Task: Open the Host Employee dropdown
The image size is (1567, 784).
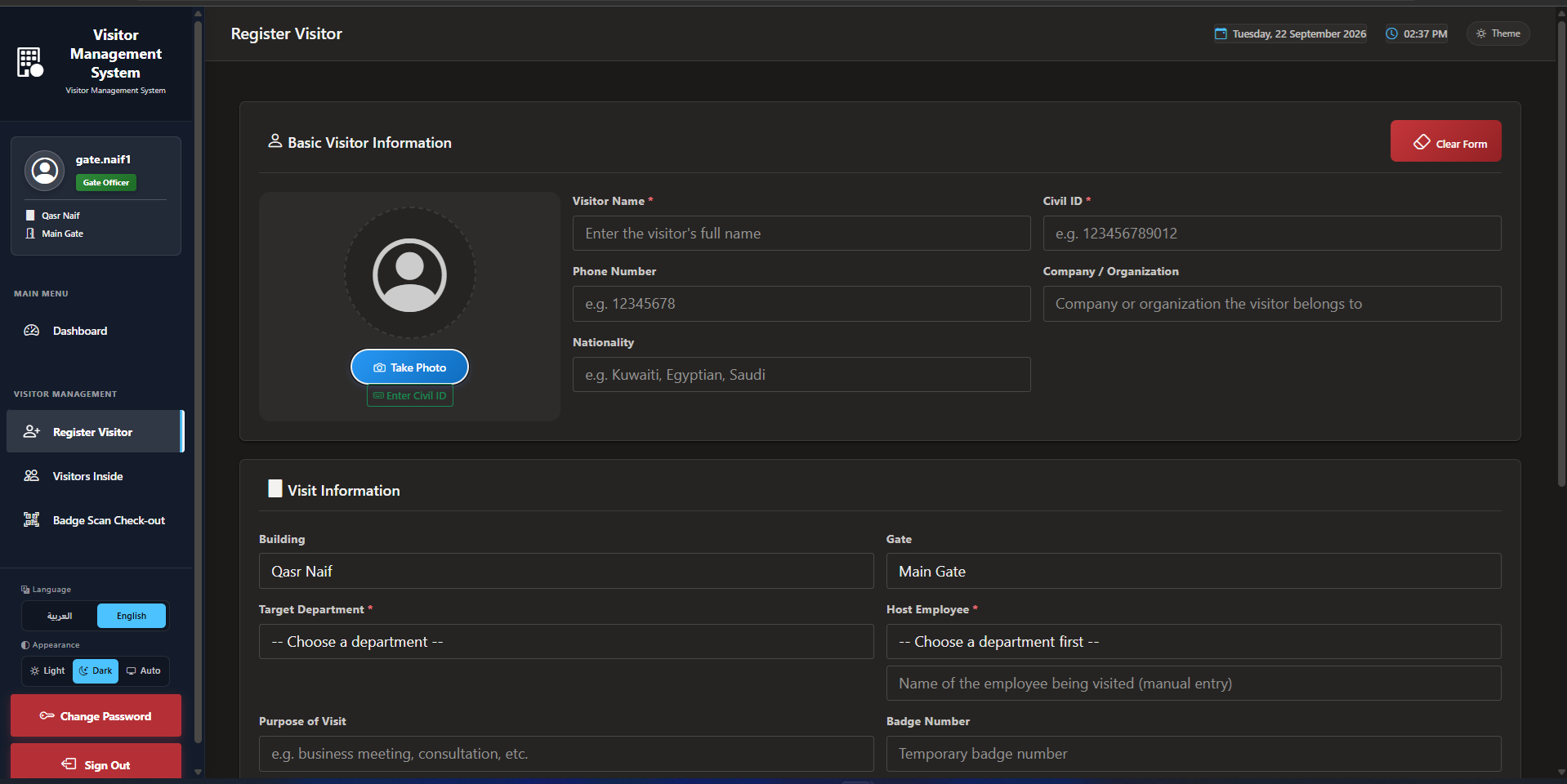Action: [x=1194, y=642]
